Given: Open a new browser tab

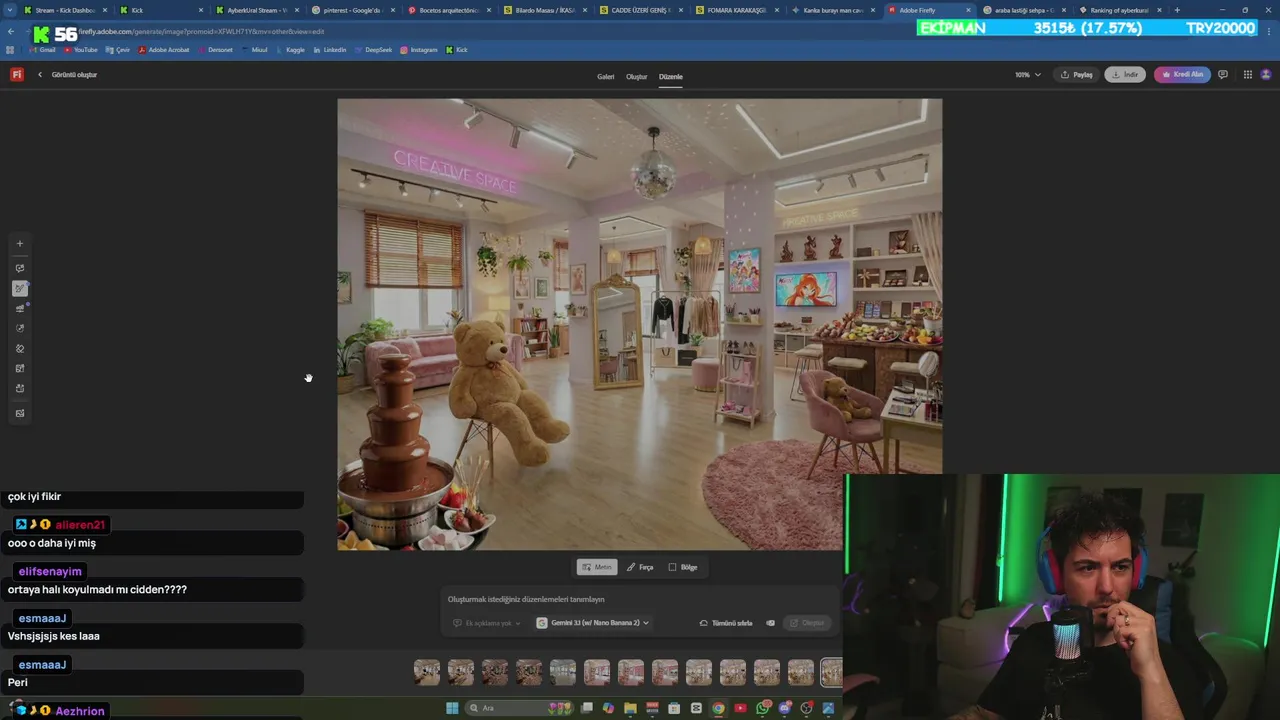Looking at the screenshot, I should [x=1177, y=10].
